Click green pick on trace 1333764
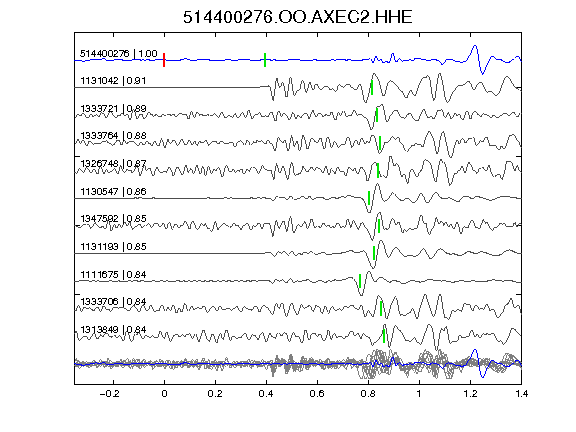This screenshot has width=576, height=432. point(380,143)
